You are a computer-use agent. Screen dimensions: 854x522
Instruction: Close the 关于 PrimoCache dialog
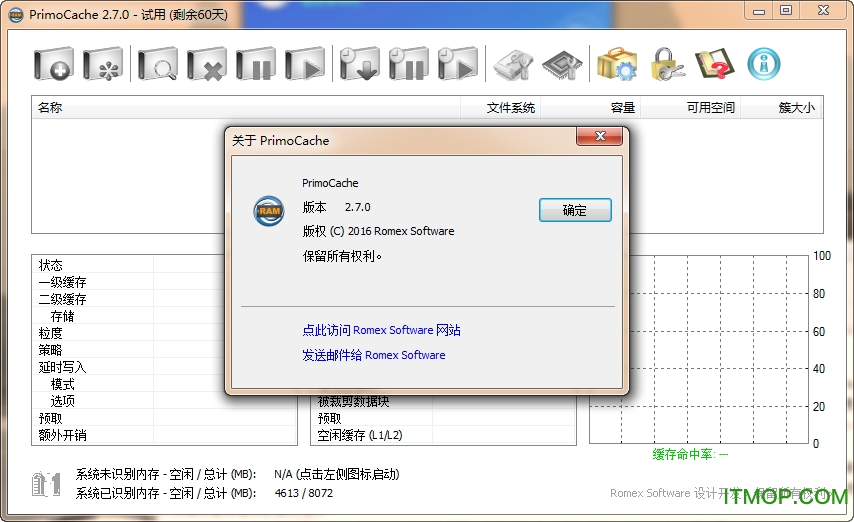[600, 136]
